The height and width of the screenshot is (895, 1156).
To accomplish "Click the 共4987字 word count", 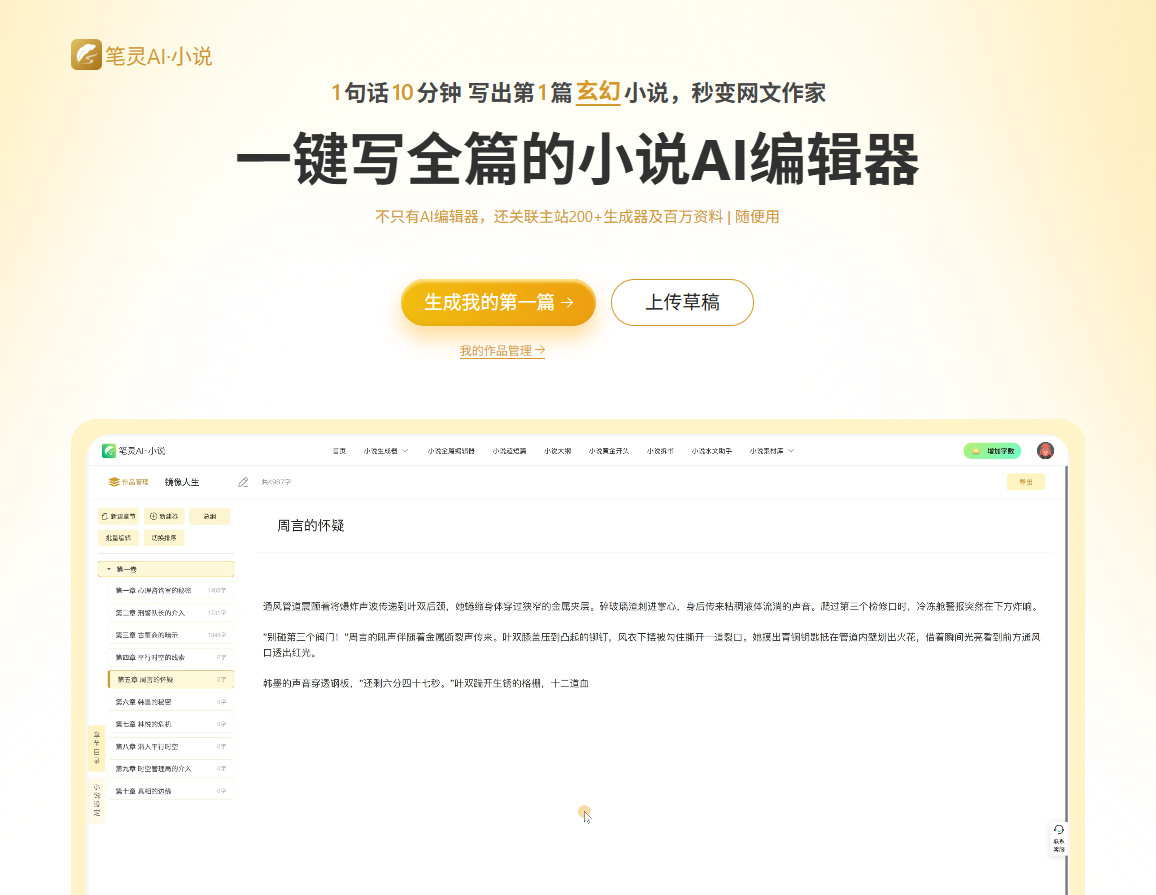I will tap(276, 482).
